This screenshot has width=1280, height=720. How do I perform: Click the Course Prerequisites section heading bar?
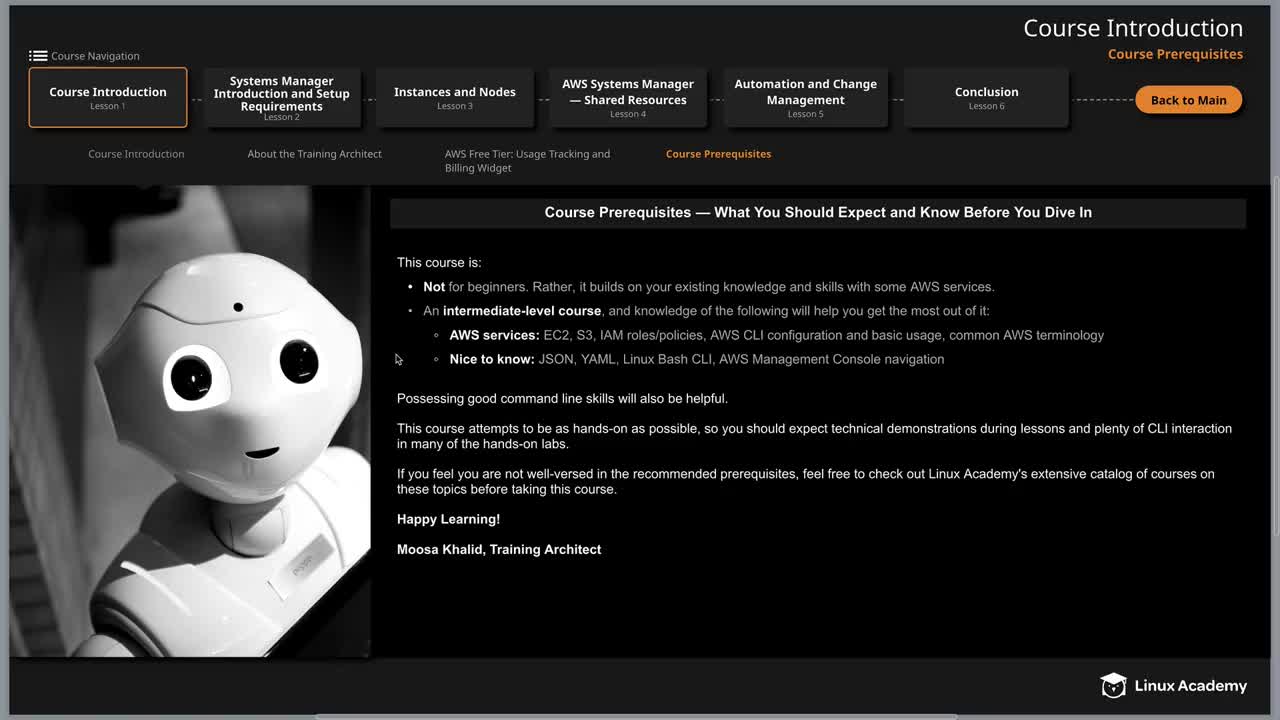pos(818,212)
